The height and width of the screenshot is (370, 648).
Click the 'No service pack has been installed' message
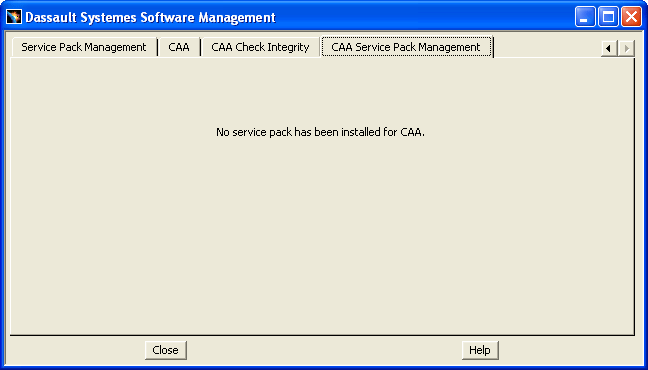(x=320, y=132)
